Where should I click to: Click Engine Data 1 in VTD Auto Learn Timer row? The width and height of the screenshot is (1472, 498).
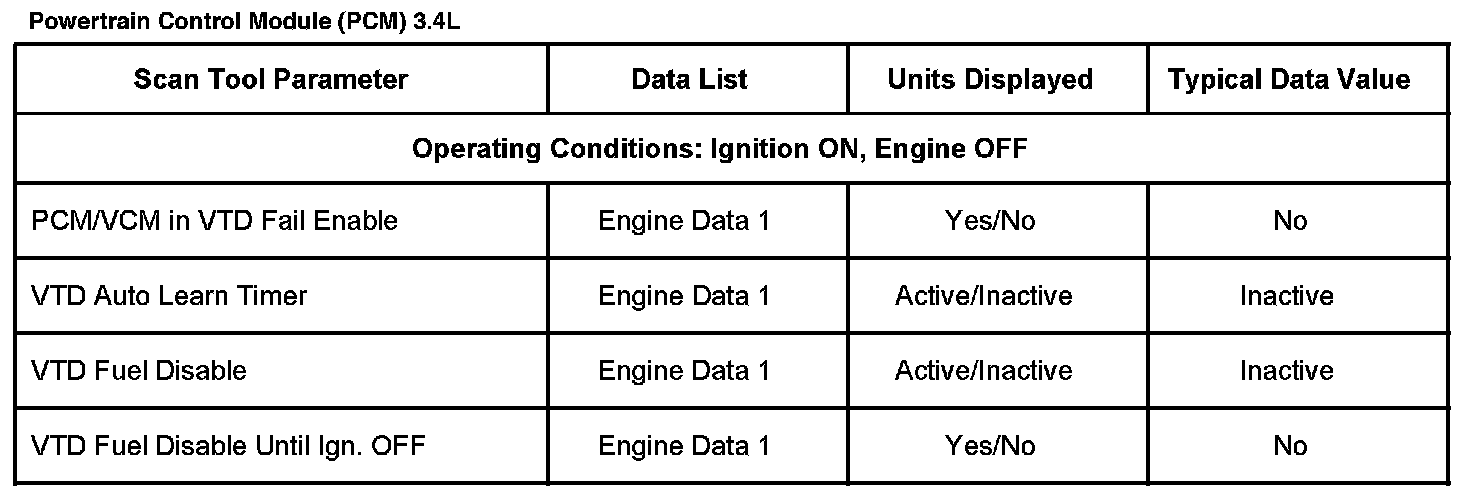684,296
